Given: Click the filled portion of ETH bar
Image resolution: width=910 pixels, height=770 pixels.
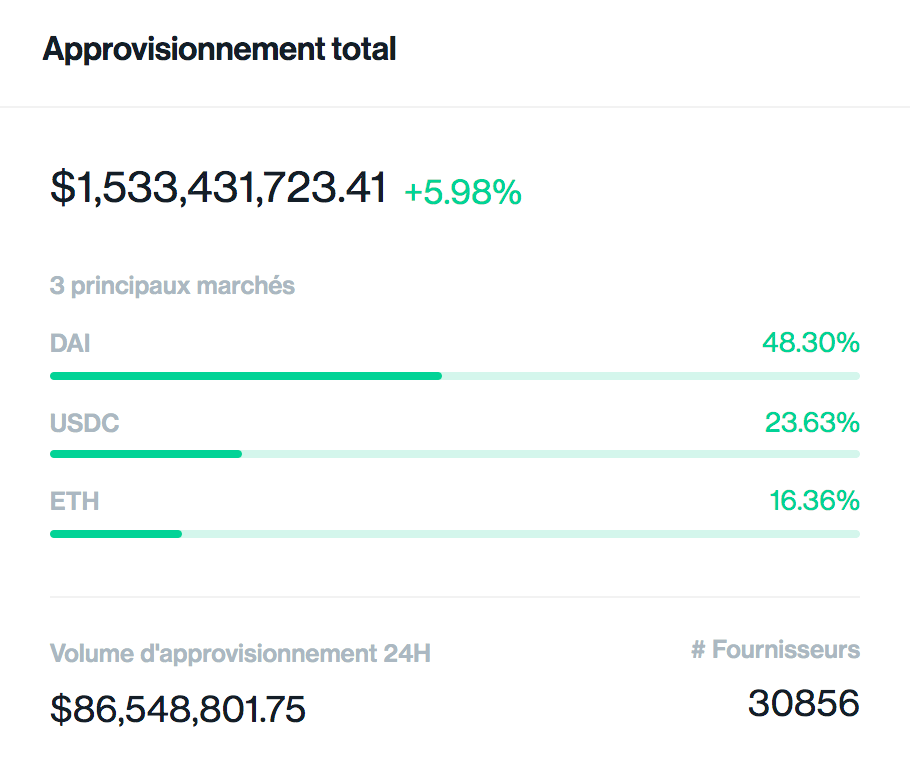Looking at the screenshot, I should (x=115, y=533).
